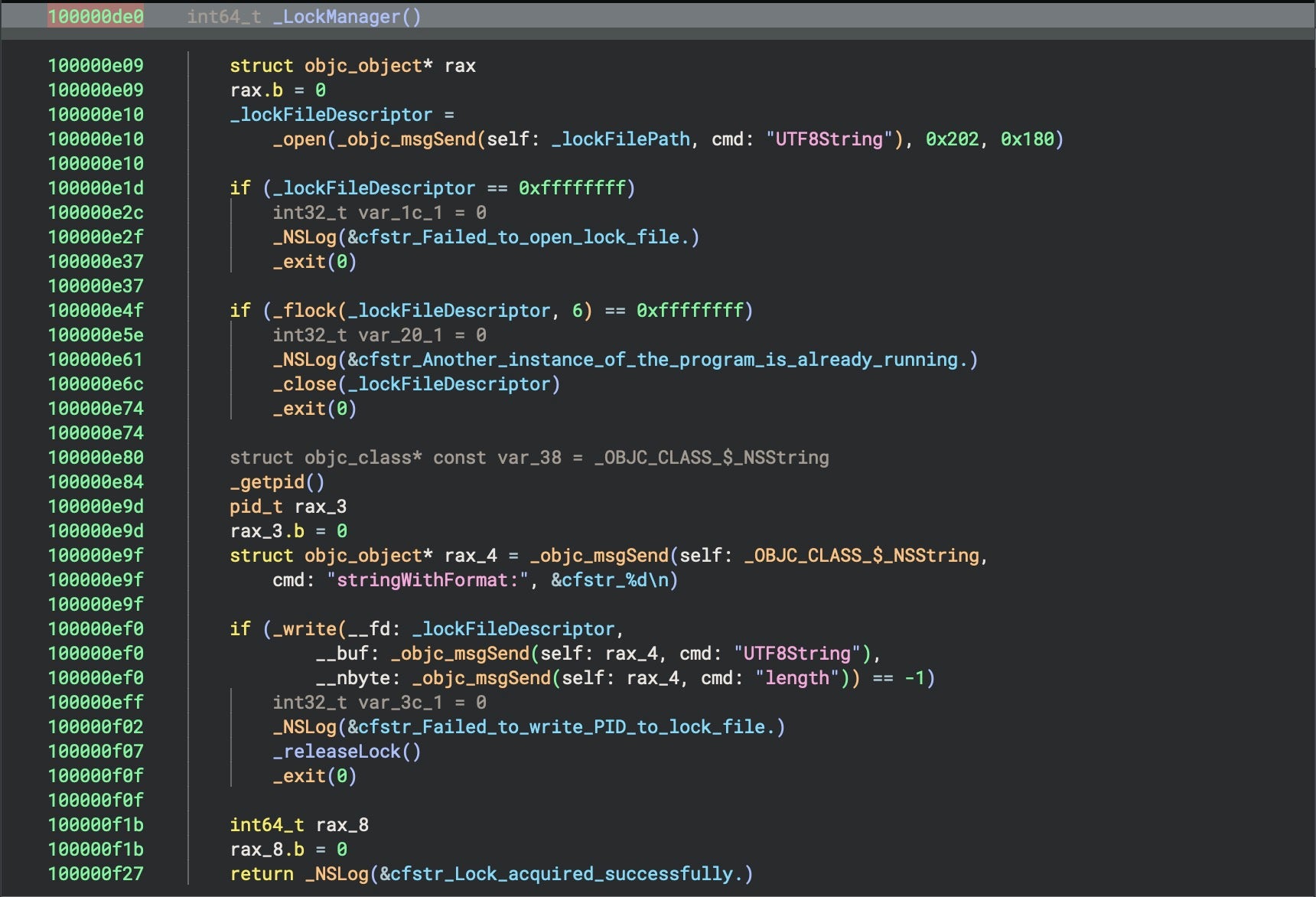Select the 0x180 mode constant
Viewport: 1316px width, 897px height.
tap(1027, 139)
